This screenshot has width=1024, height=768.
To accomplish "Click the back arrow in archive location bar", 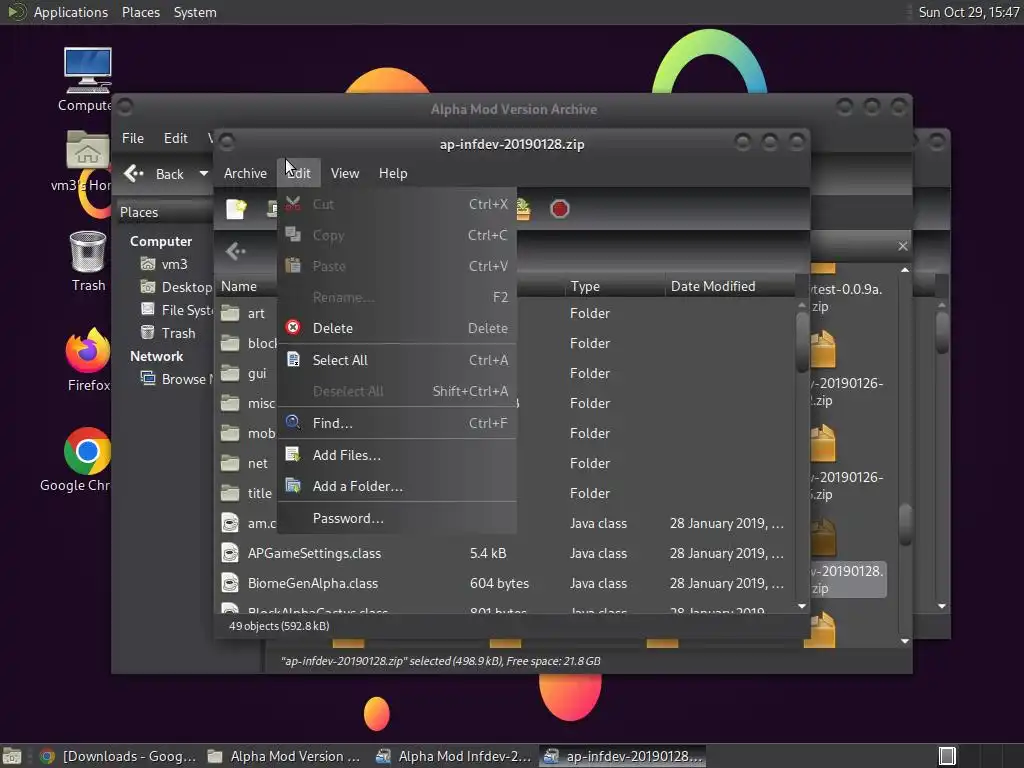I will 236,251.
